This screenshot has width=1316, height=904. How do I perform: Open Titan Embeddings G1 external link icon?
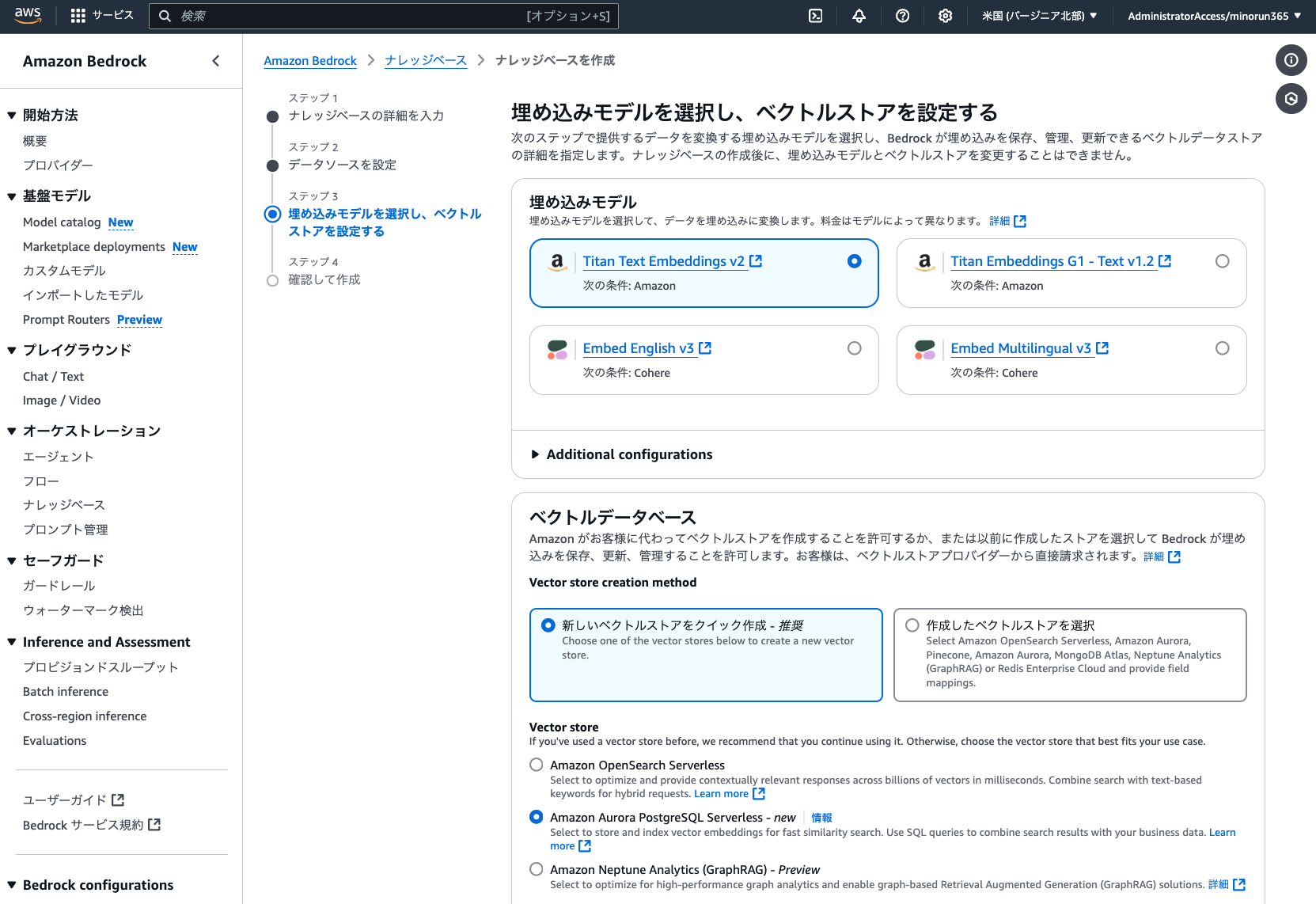point(1165,260)
